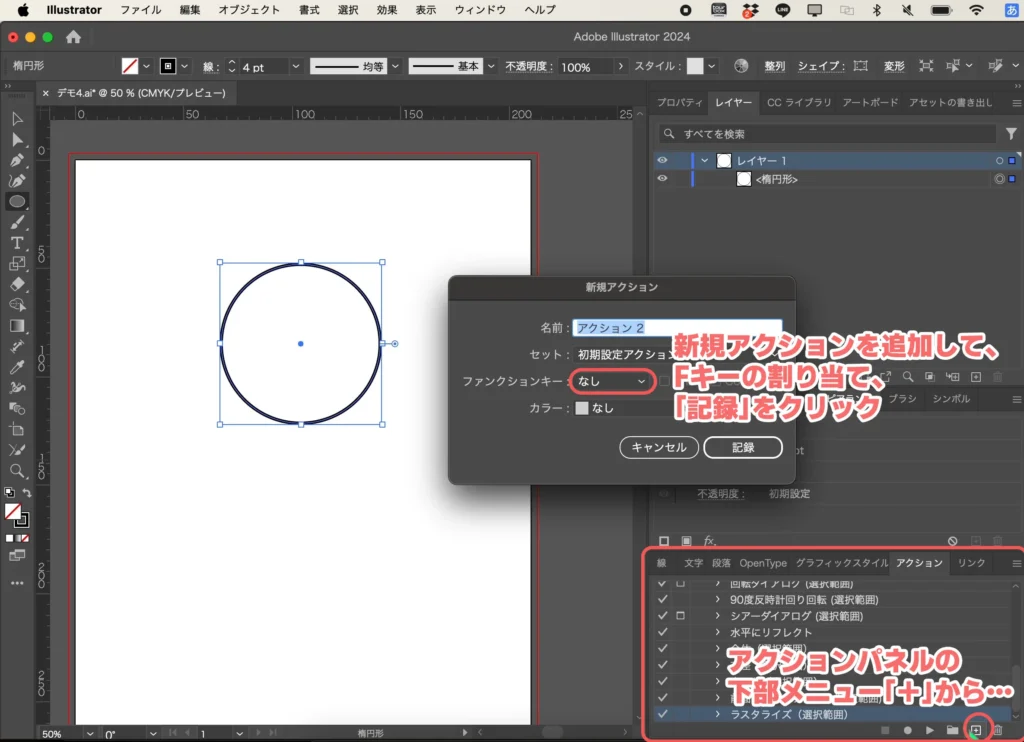
Task: Select the Zoom tool
Action: 16,471
